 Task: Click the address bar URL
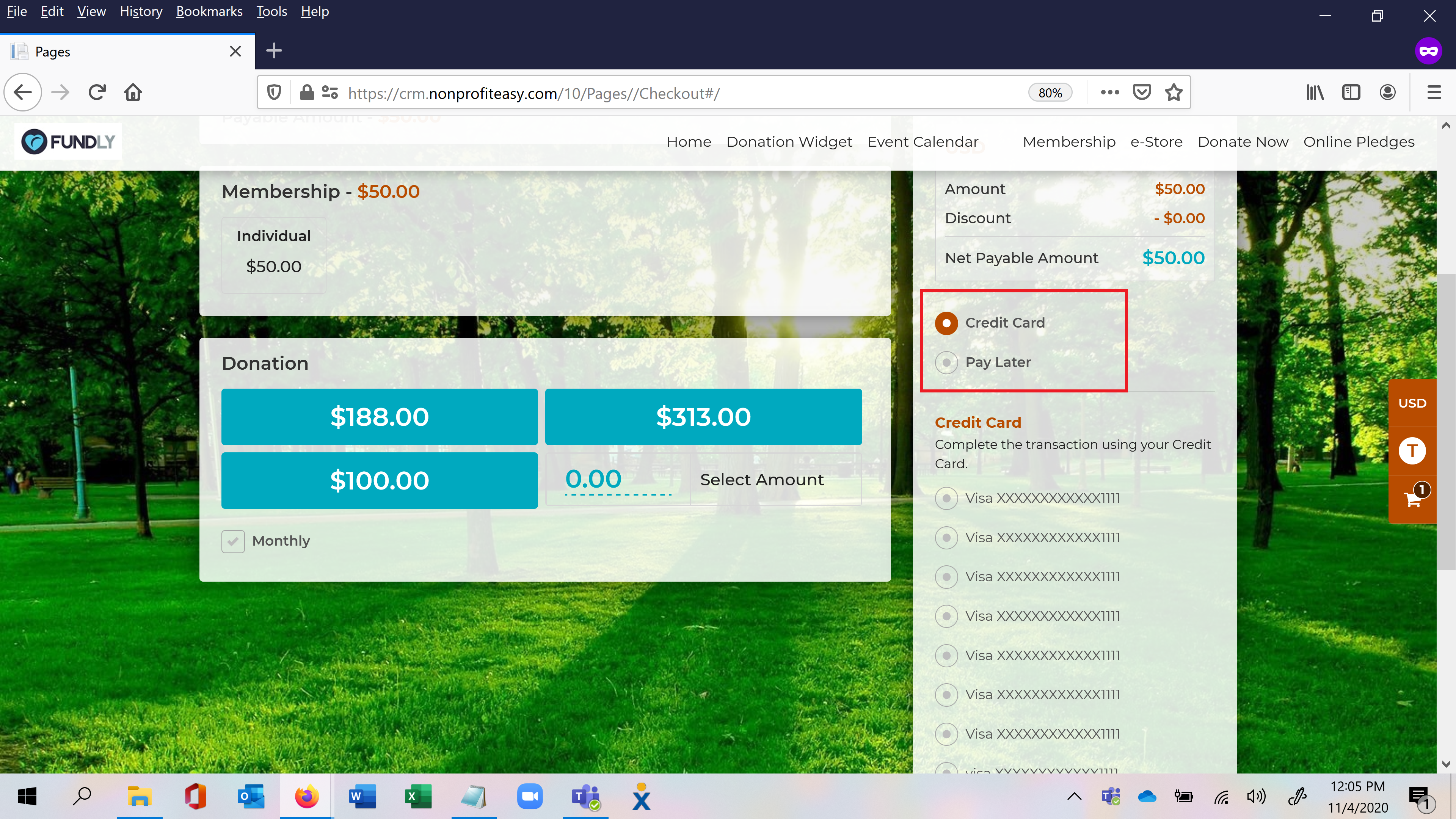click(x=533, y=93)
